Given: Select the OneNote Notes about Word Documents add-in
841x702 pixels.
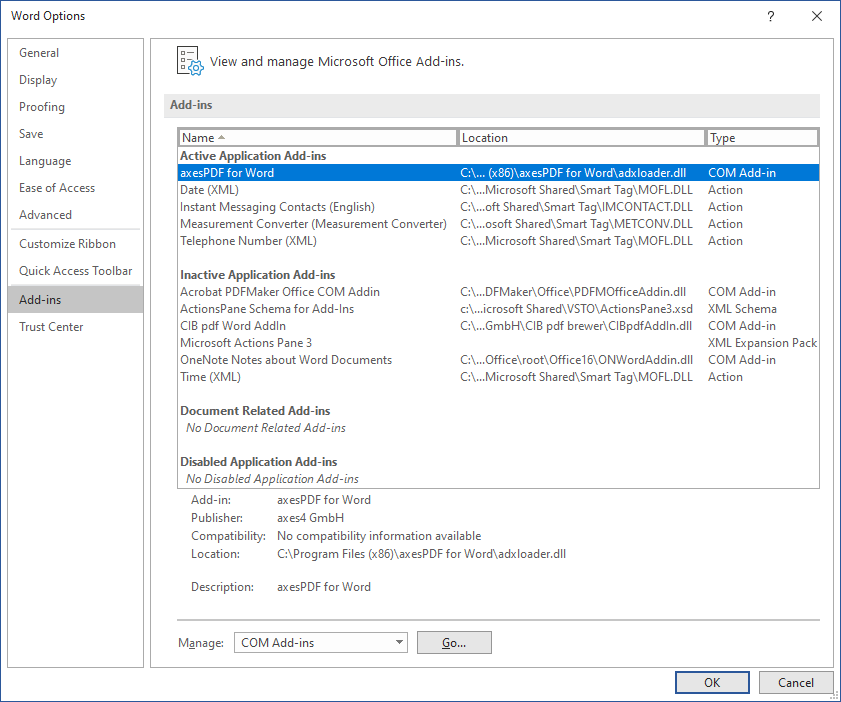Looking at the screenshot, I should (x=300, y=359).
